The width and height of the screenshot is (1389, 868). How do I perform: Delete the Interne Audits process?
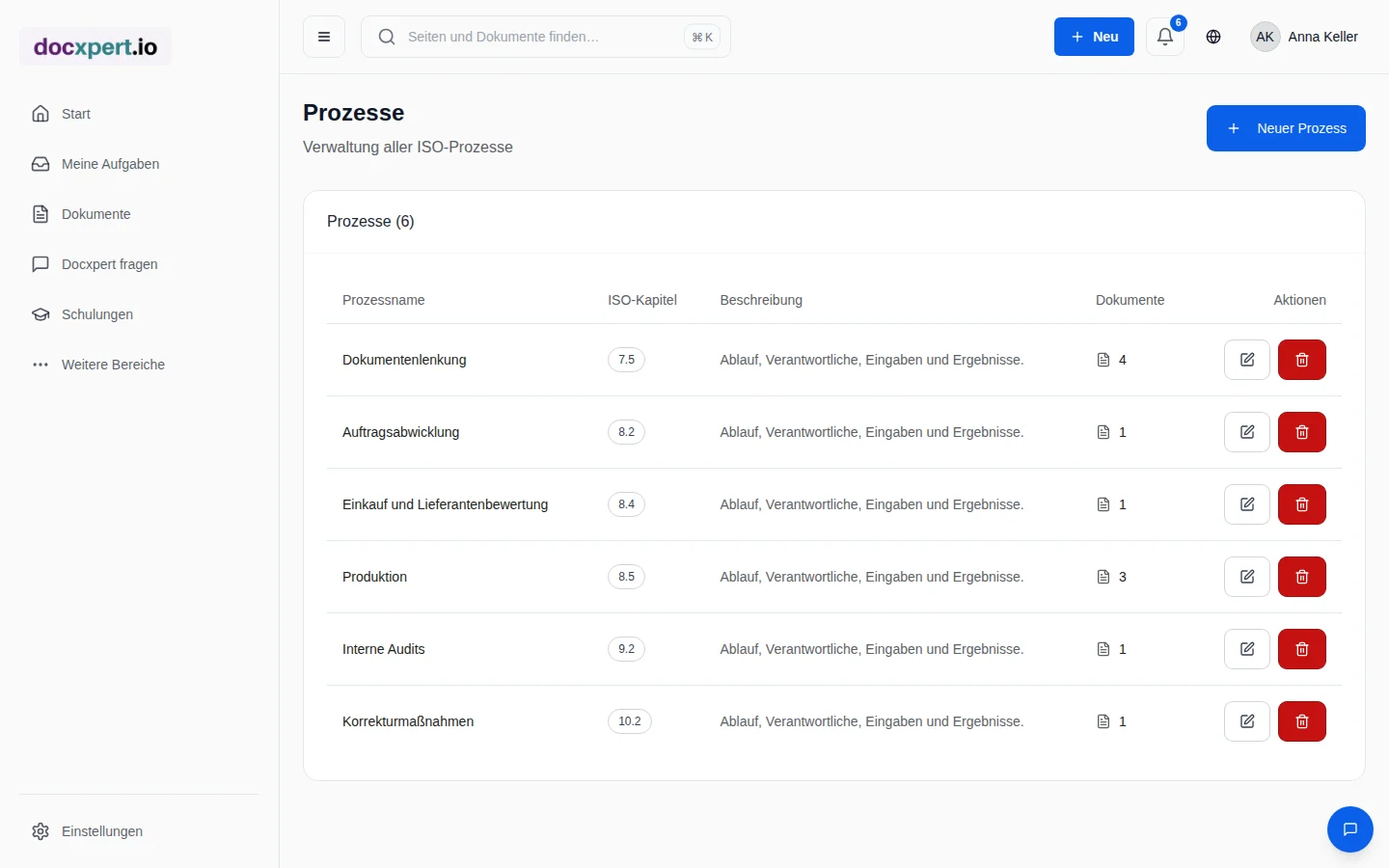coord(1302,649)
